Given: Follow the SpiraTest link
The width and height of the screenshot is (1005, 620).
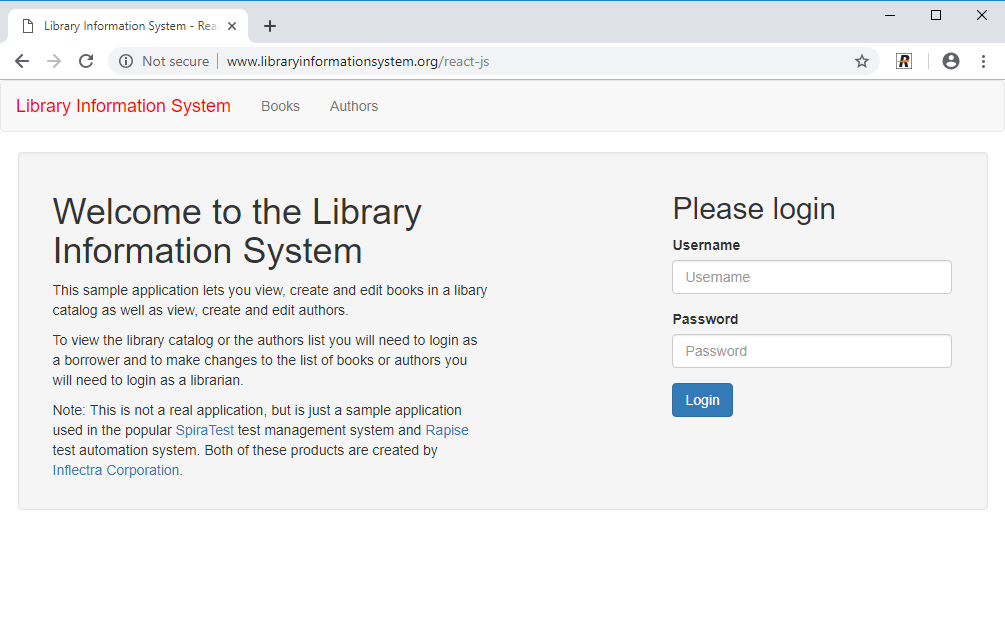Looking at the screenshot, I should tap(204, 430).
